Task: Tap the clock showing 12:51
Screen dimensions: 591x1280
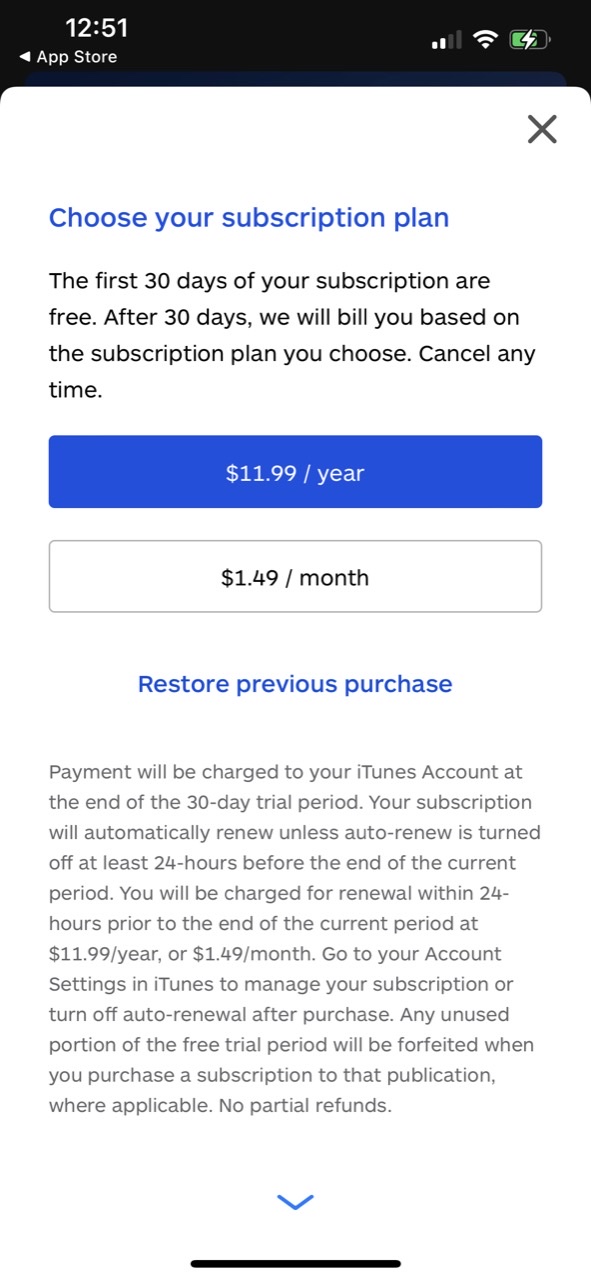Action: tap(96, 27)
